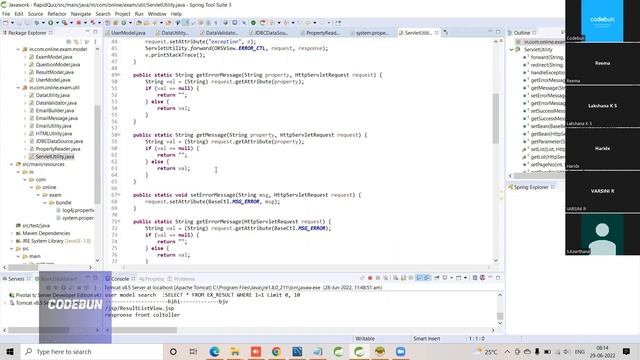Collapse All in Package Explorer toolbar
This screenshot has width=640, height=360.
click(69, 41)
